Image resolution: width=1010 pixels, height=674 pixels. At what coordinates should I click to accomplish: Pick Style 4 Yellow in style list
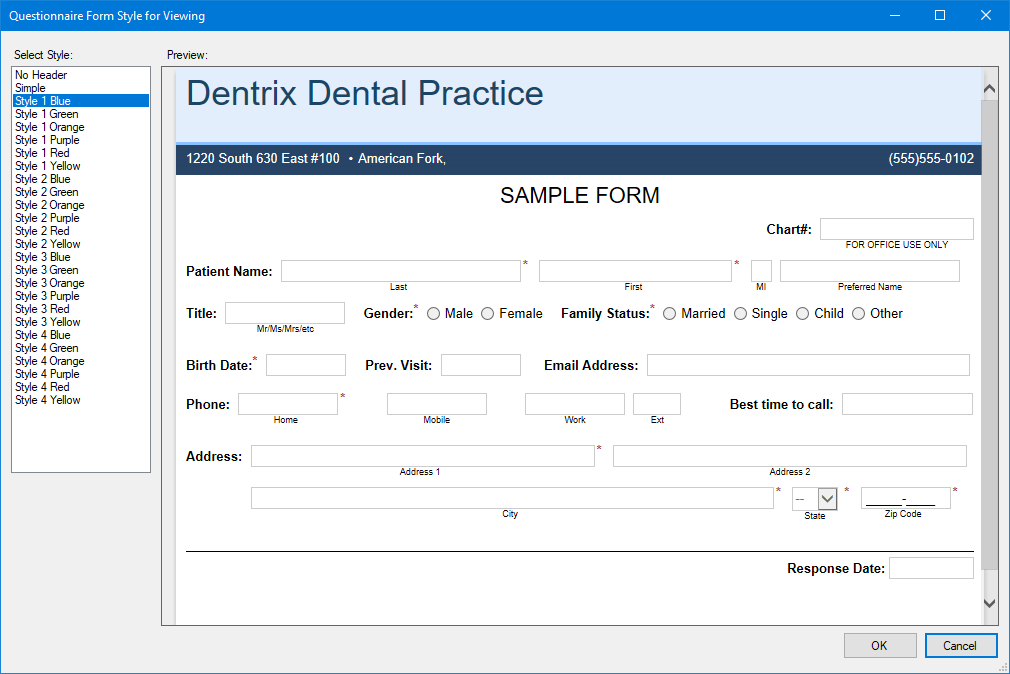[x=47, y=400]
